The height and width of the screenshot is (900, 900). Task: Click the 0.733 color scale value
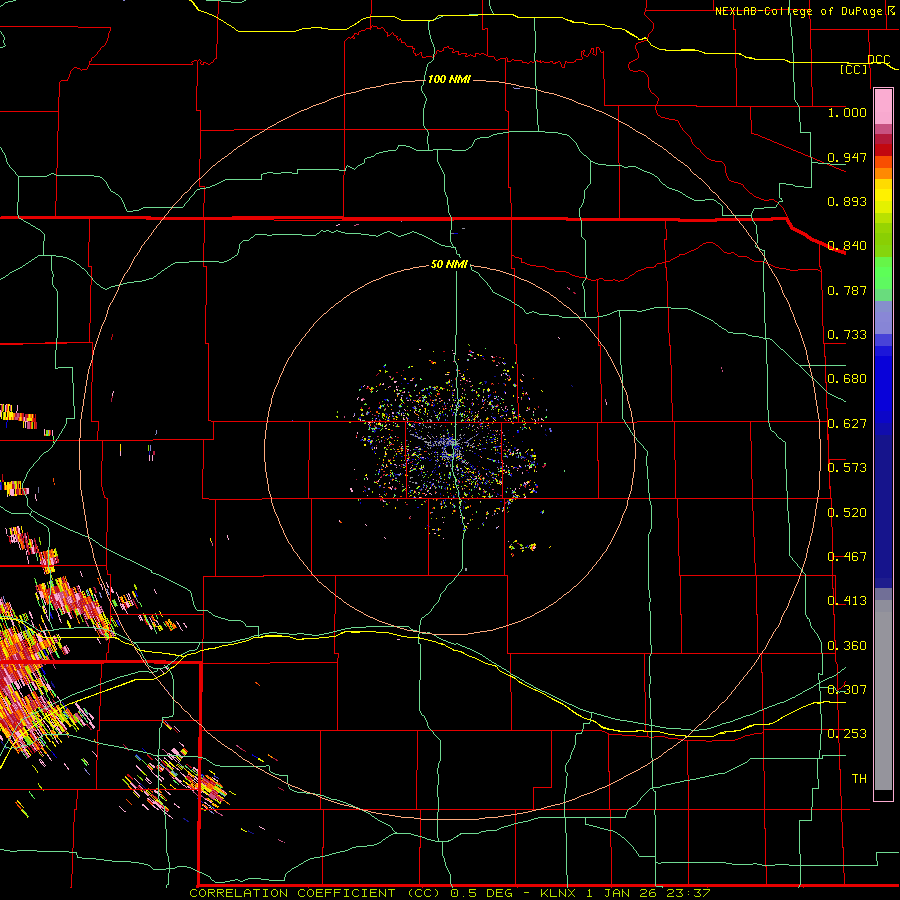[847, 335]
